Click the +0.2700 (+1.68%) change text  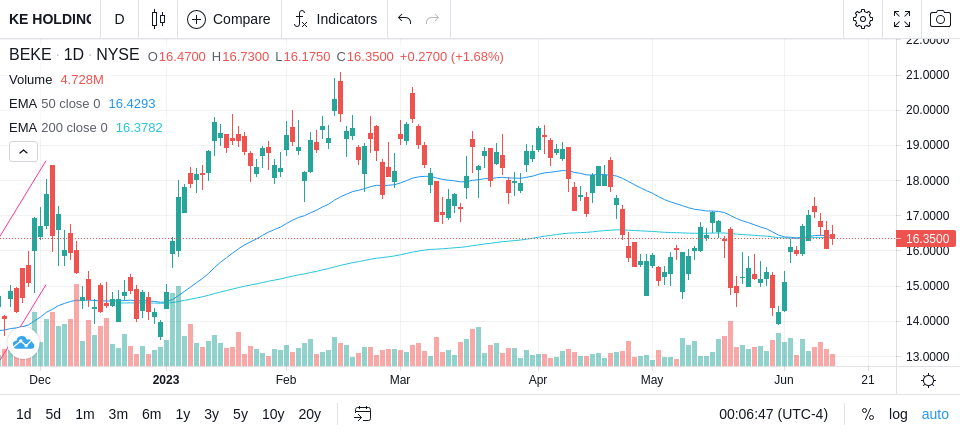[x=452, y=57]
